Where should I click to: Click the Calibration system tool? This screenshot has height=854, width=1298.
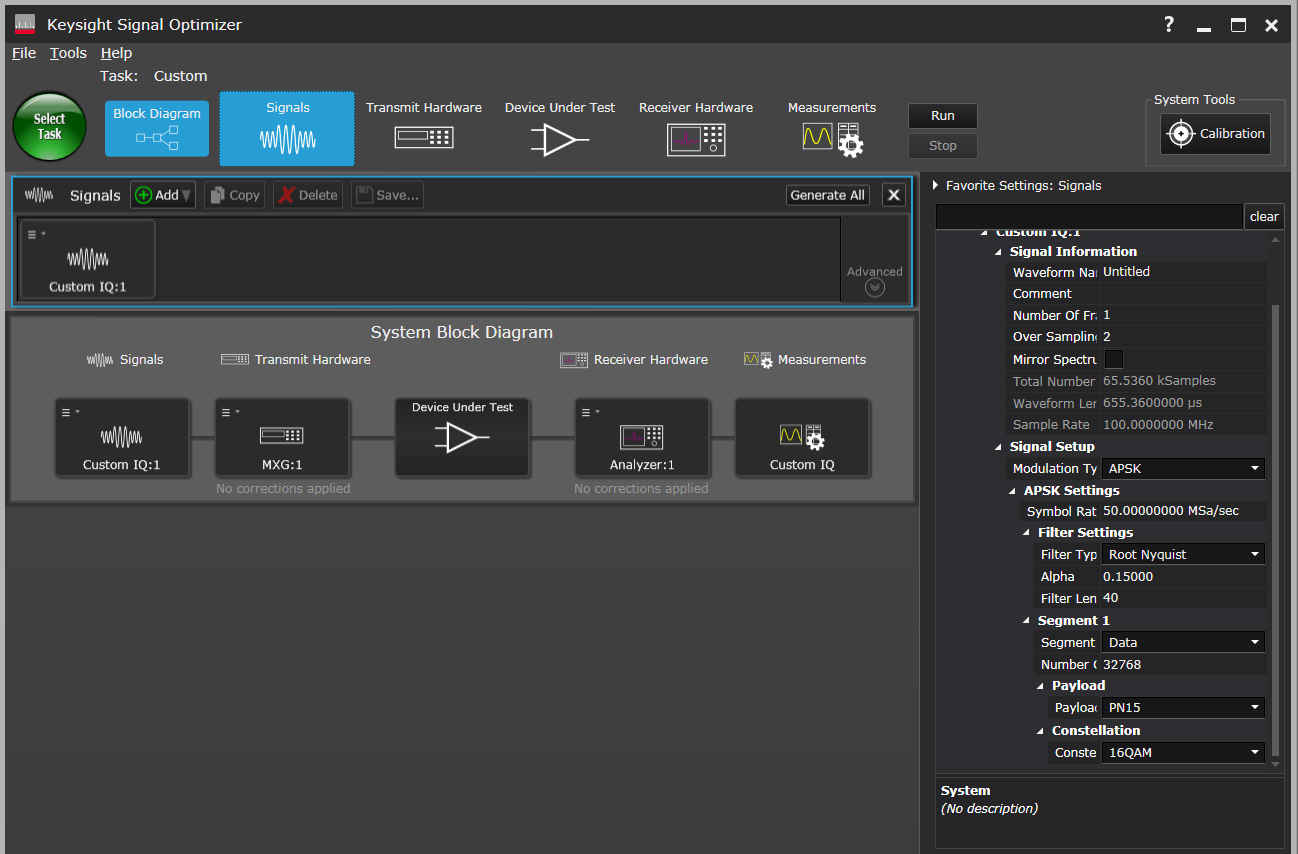pos(1215,134)
